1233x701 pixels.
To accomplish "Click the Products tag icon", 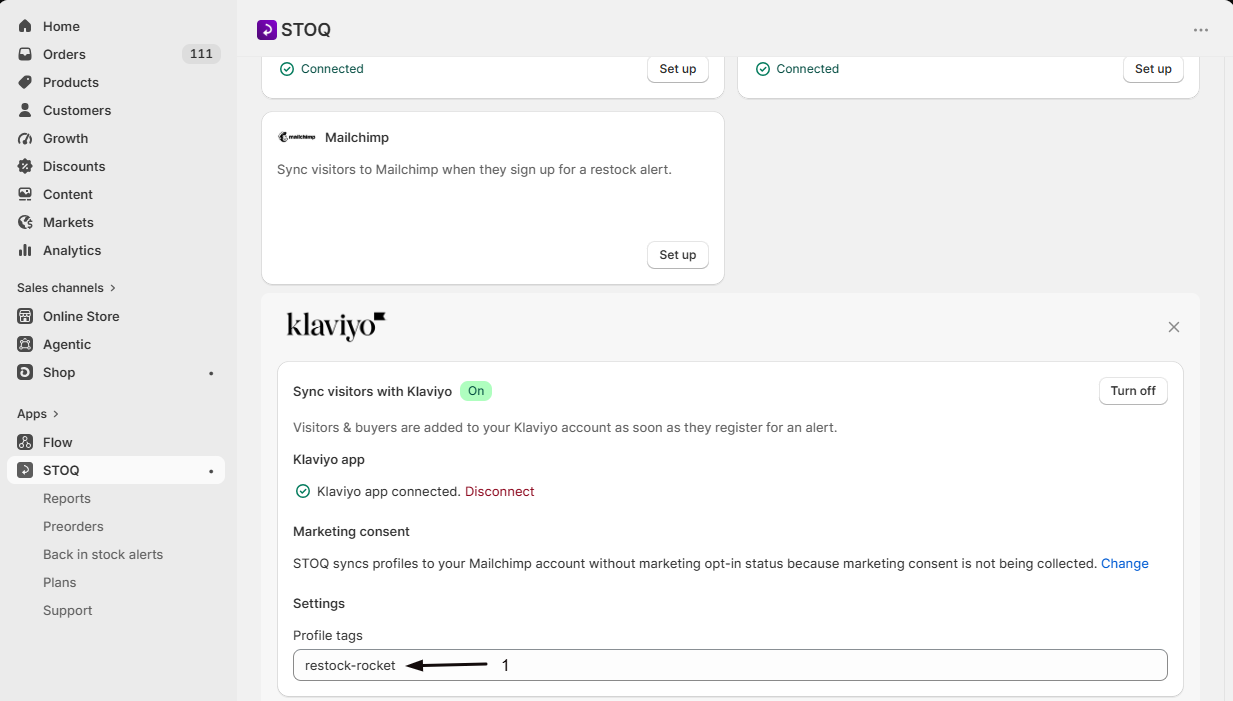I will pos(25,82).
